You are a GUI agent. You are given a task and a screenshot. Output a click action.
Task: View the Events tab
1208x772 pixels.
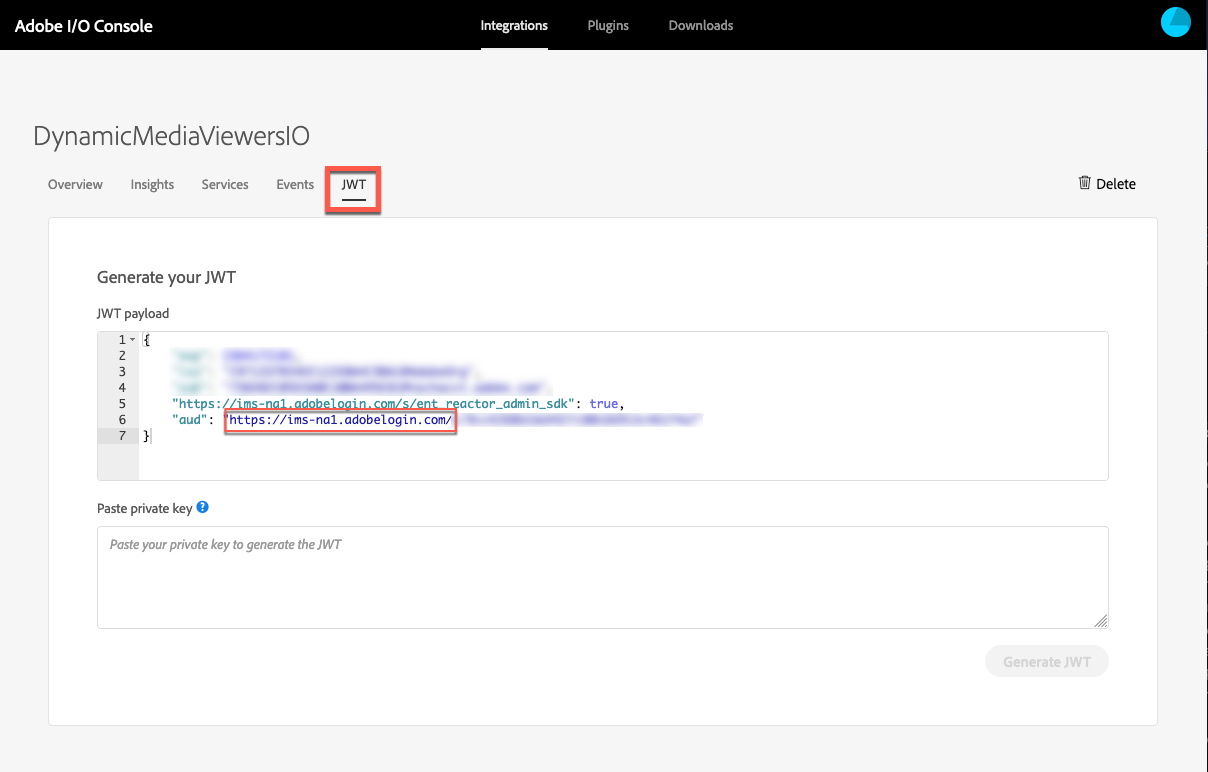[x=295, y=184]
